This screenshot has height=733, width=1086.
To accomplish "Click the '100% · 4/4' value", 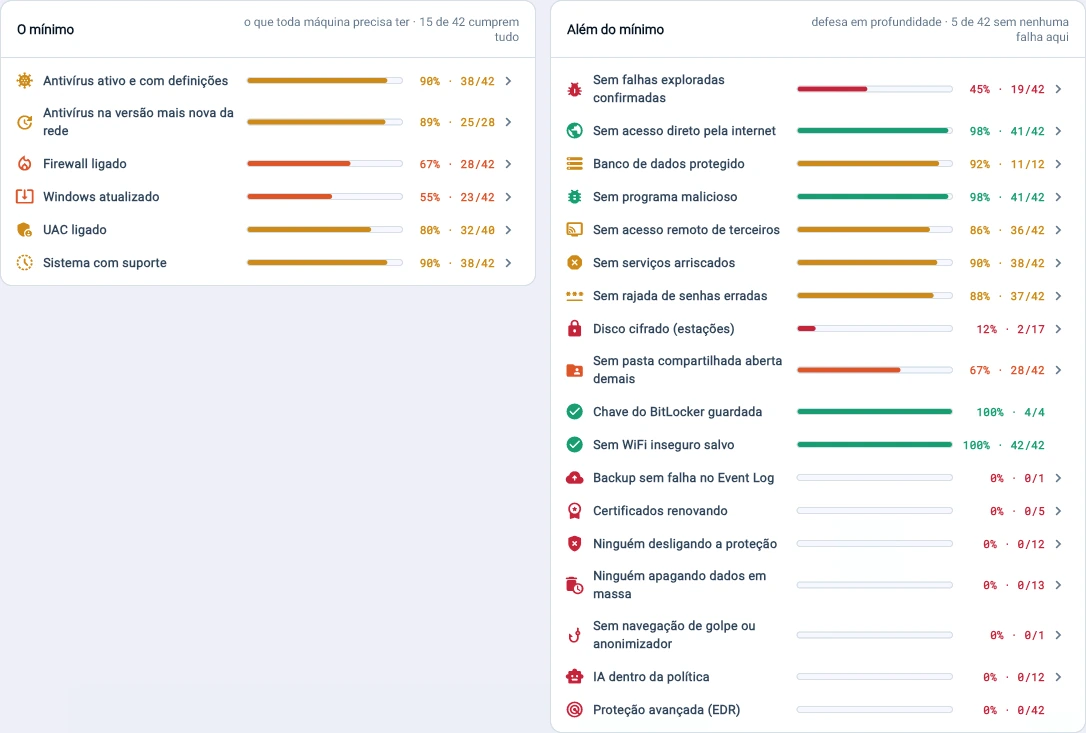I will coord(1011,412).
